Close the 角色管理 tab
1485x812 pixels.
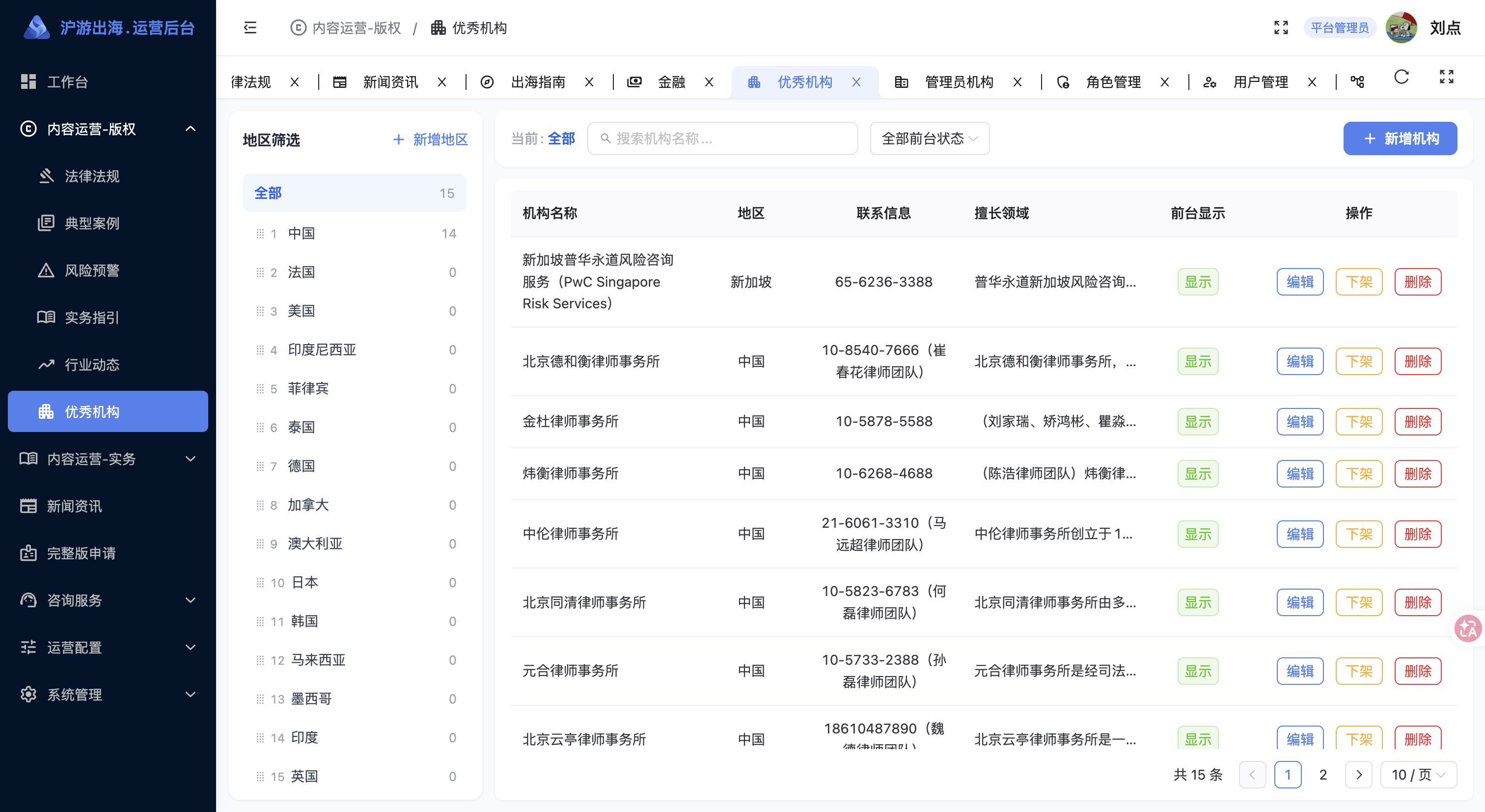1164,82
